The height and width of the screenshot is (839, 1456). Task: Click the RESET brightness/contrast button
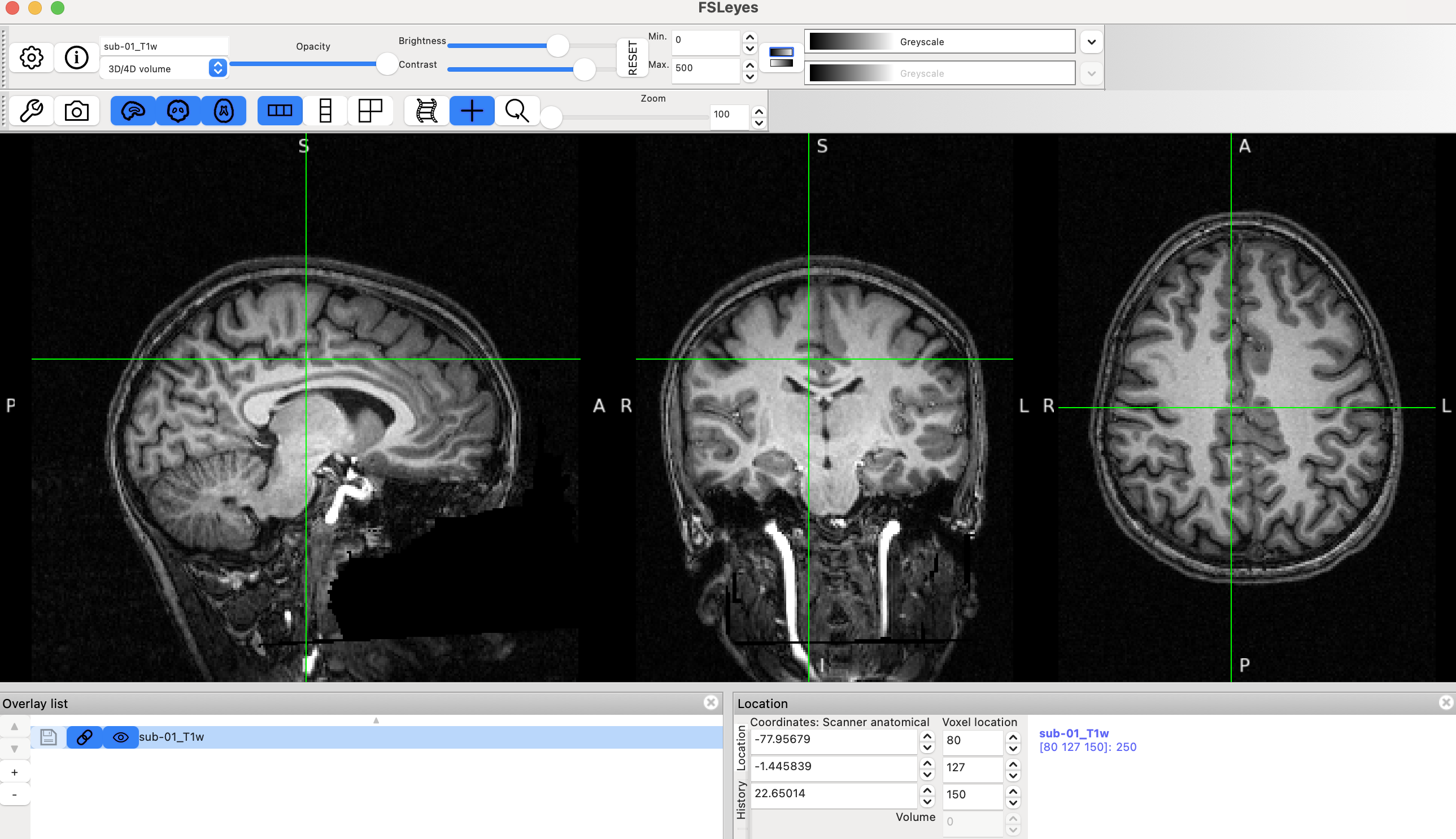tap(633, 58)
